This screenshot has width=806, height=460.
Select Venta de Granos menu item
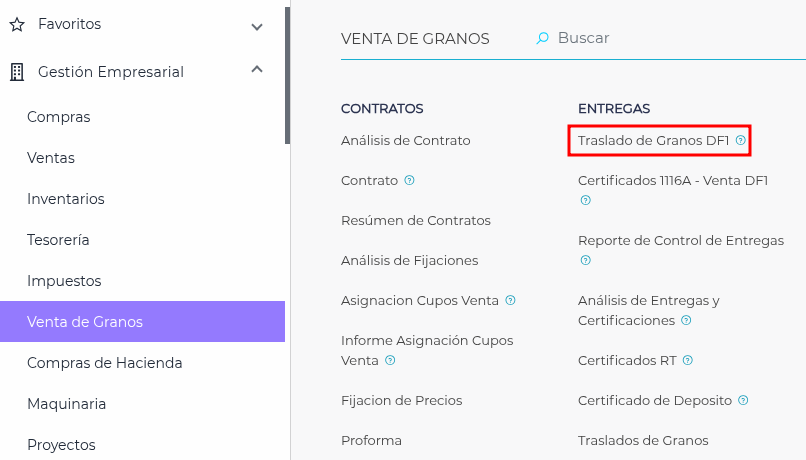pyautogui.click(x=85, y=322)
